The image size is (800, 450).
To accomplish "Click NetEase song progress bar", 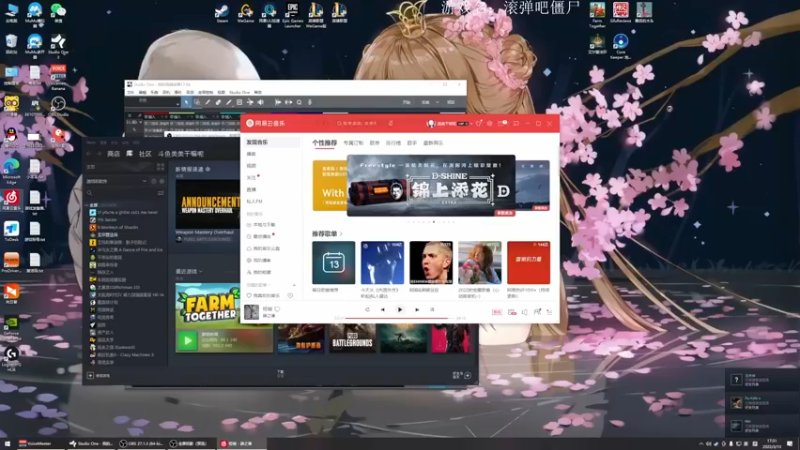I will (x=399, y=318).
